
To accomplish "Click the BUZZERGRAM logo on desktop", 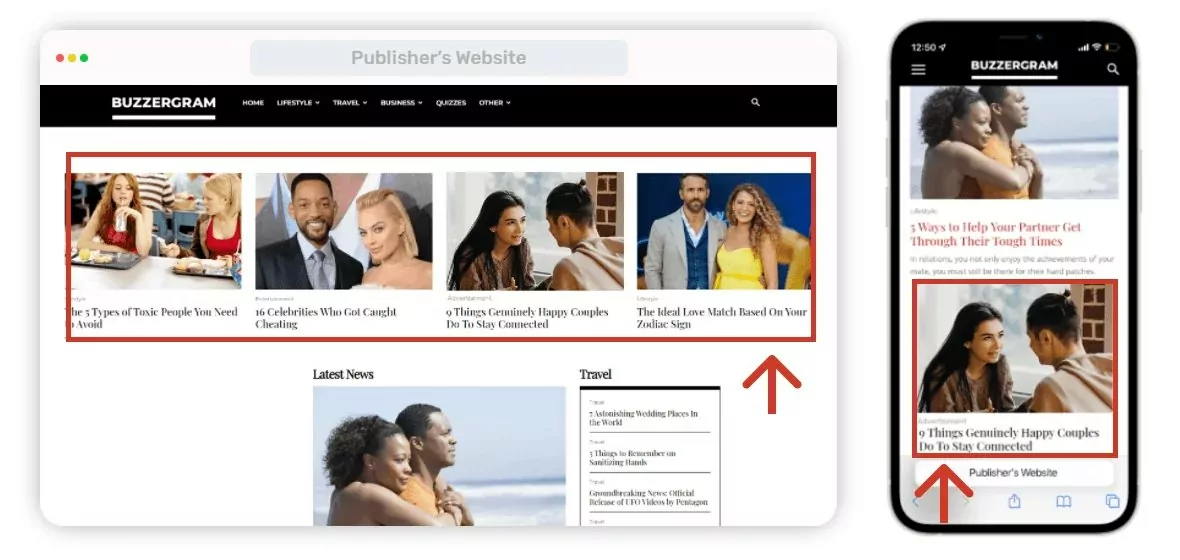I will [x=163, y=102].
